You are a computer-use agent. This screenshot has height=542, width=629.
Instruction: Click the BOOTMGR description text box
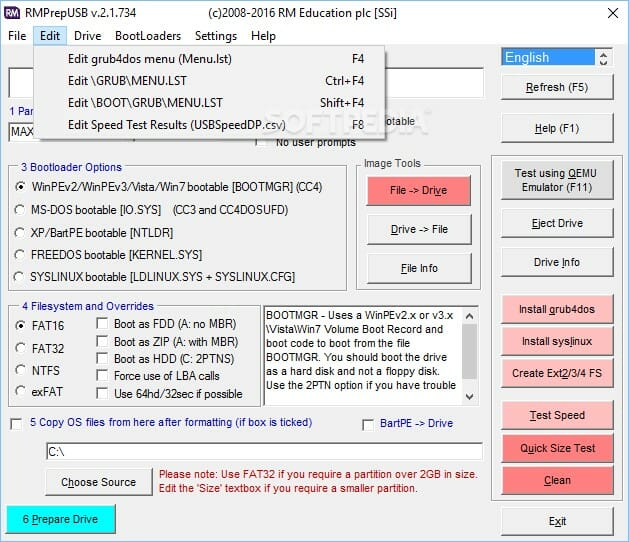(363, 356)
